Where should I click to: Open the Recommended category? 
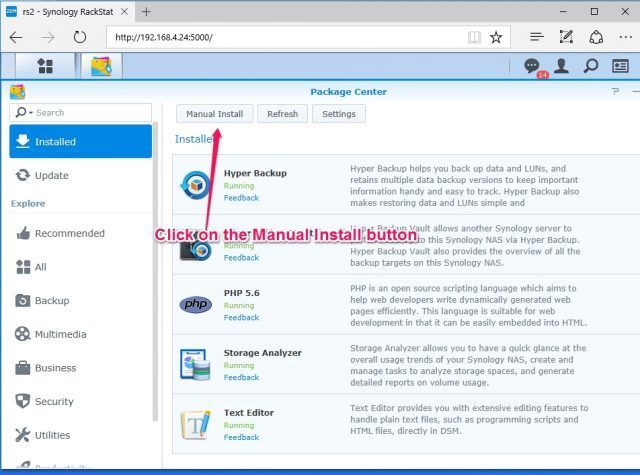coord(80,233)
